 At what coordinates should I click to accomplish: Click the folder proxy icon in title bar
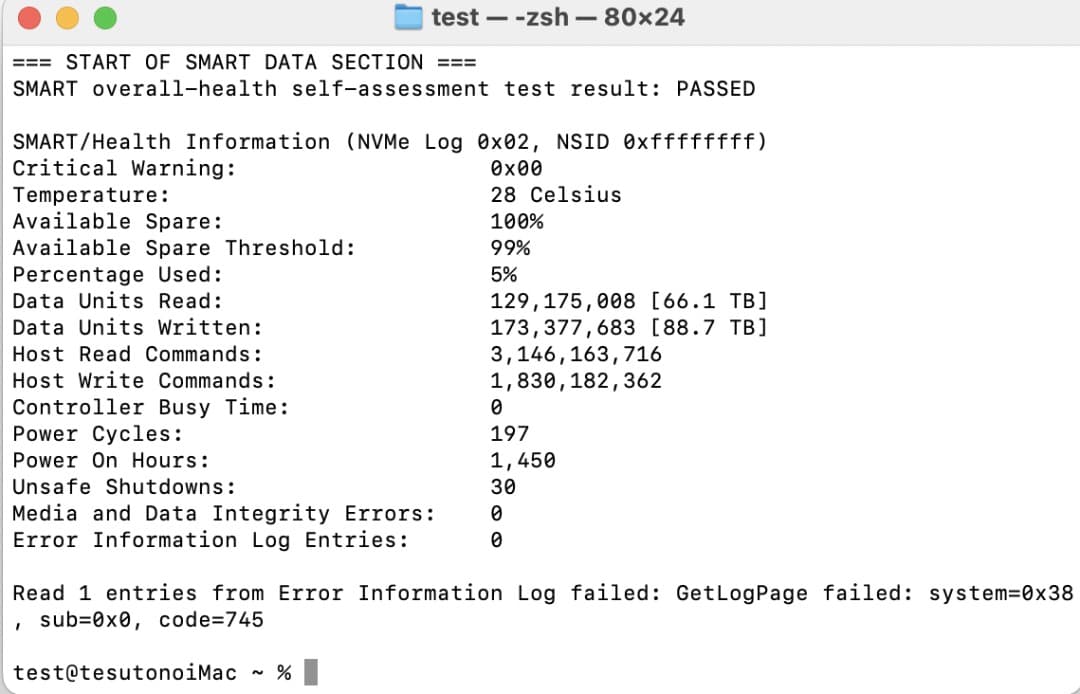coord(408,17)
